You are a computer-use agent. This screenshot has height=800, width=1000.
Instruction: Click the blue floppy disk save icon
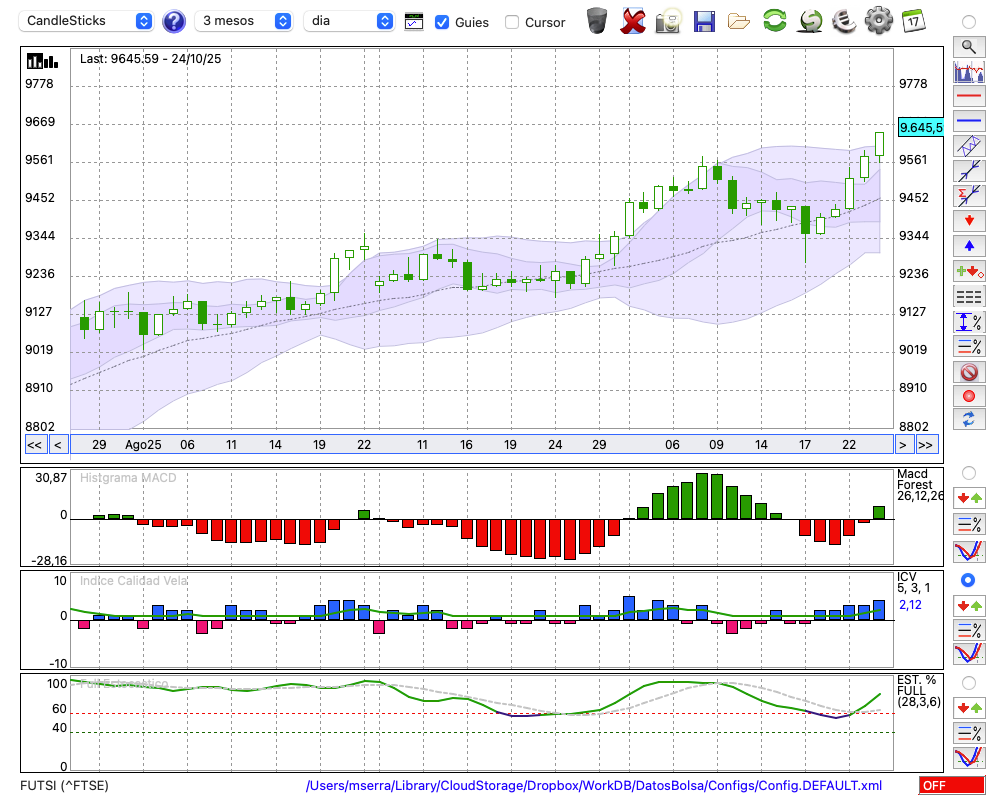point(703,20)
